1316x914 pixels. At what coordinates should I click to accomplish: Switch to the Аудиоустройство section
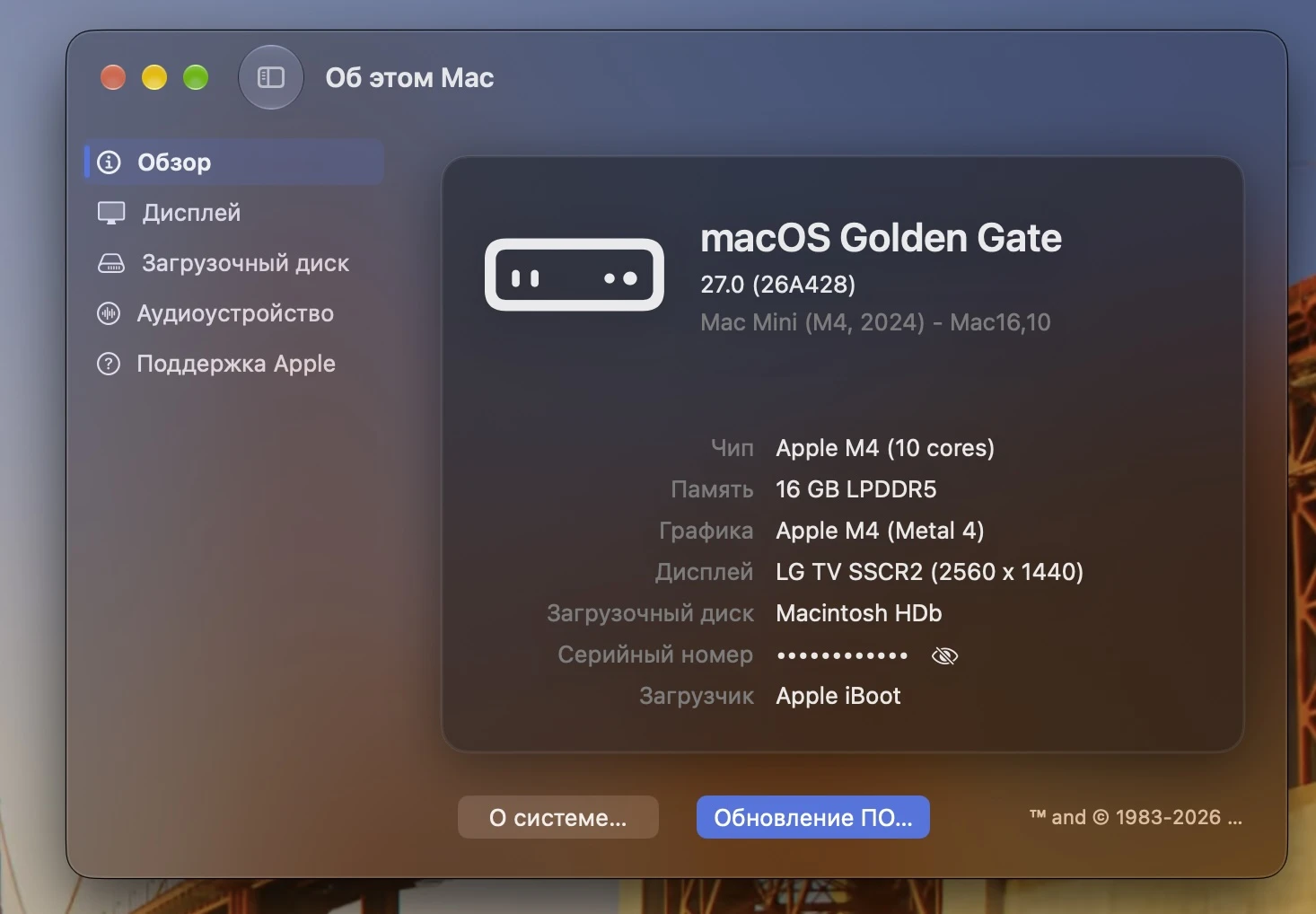(234, 313)
